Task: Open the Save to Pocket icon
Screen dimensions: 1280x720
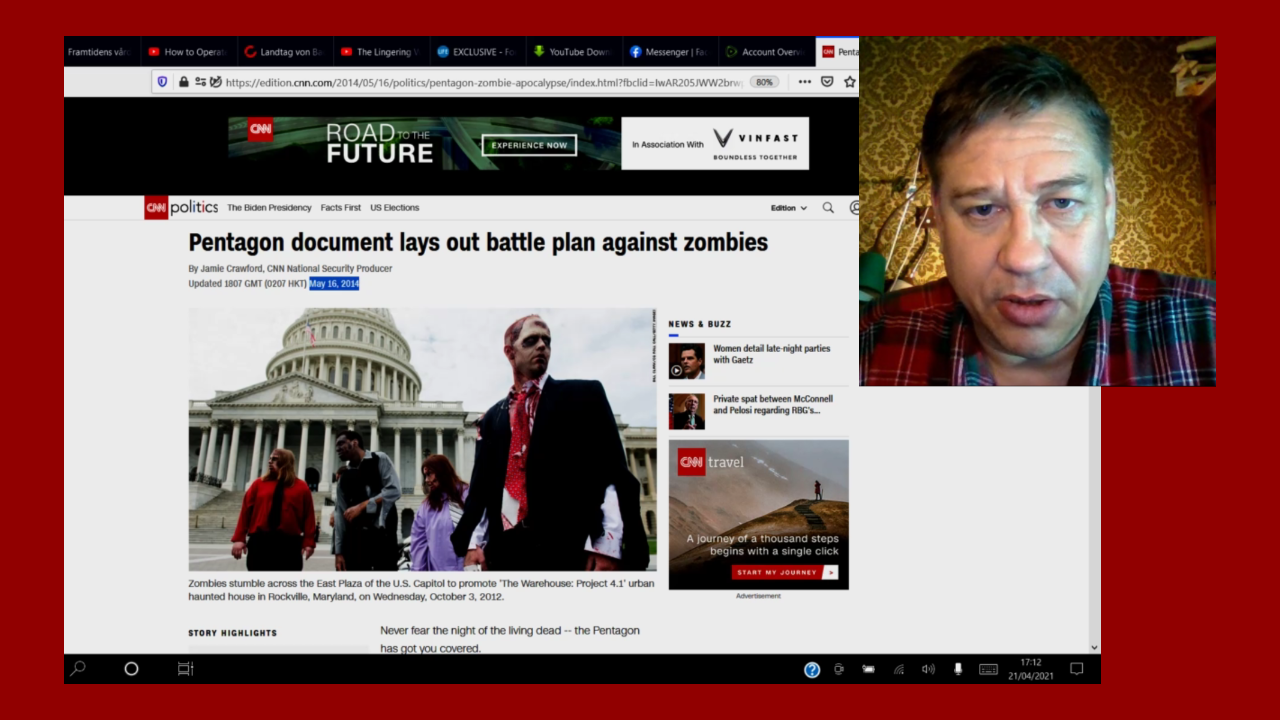Action: click(x=827, y=82)
